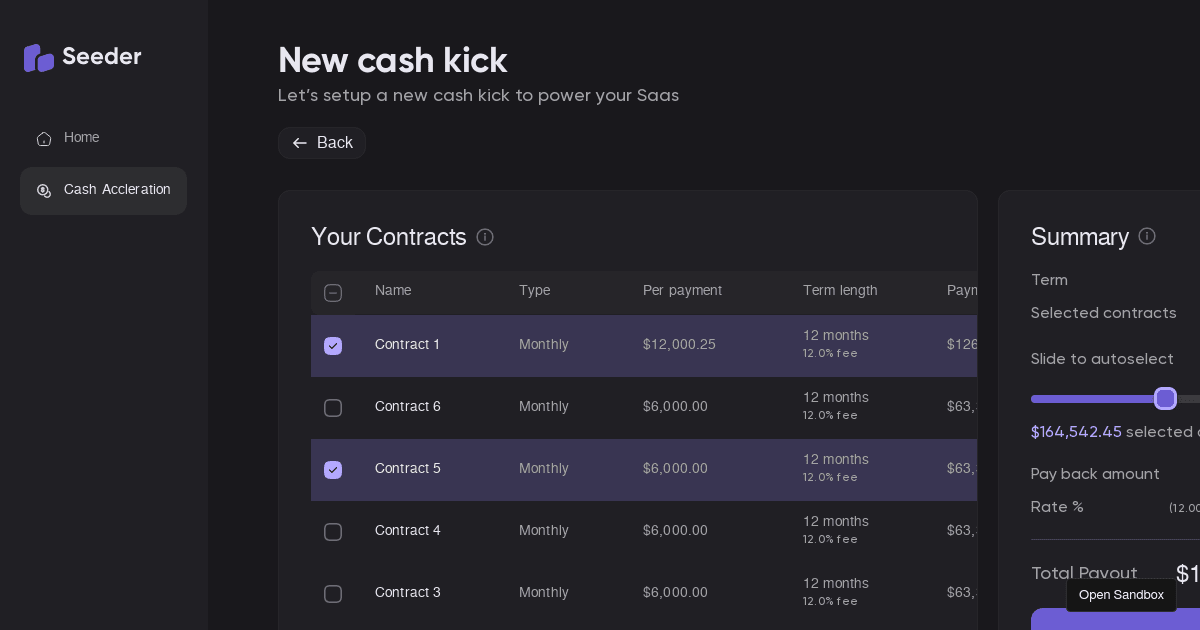Tick the Contract 4 checkbox

333,532
